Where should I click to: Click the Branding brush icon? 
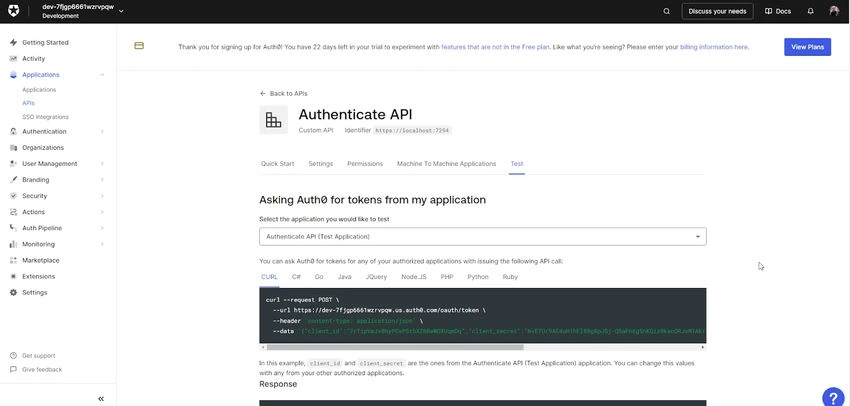[x=14, y=179]
